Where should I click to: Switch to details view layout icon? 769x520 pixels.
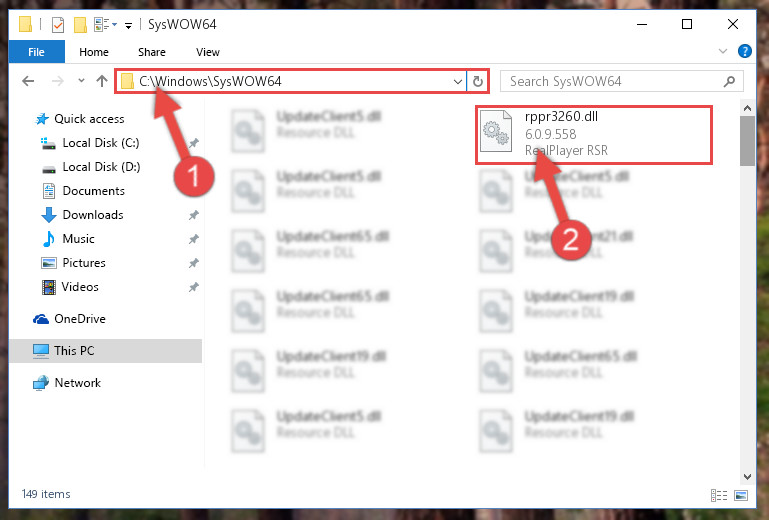click(x=718, y=495)
